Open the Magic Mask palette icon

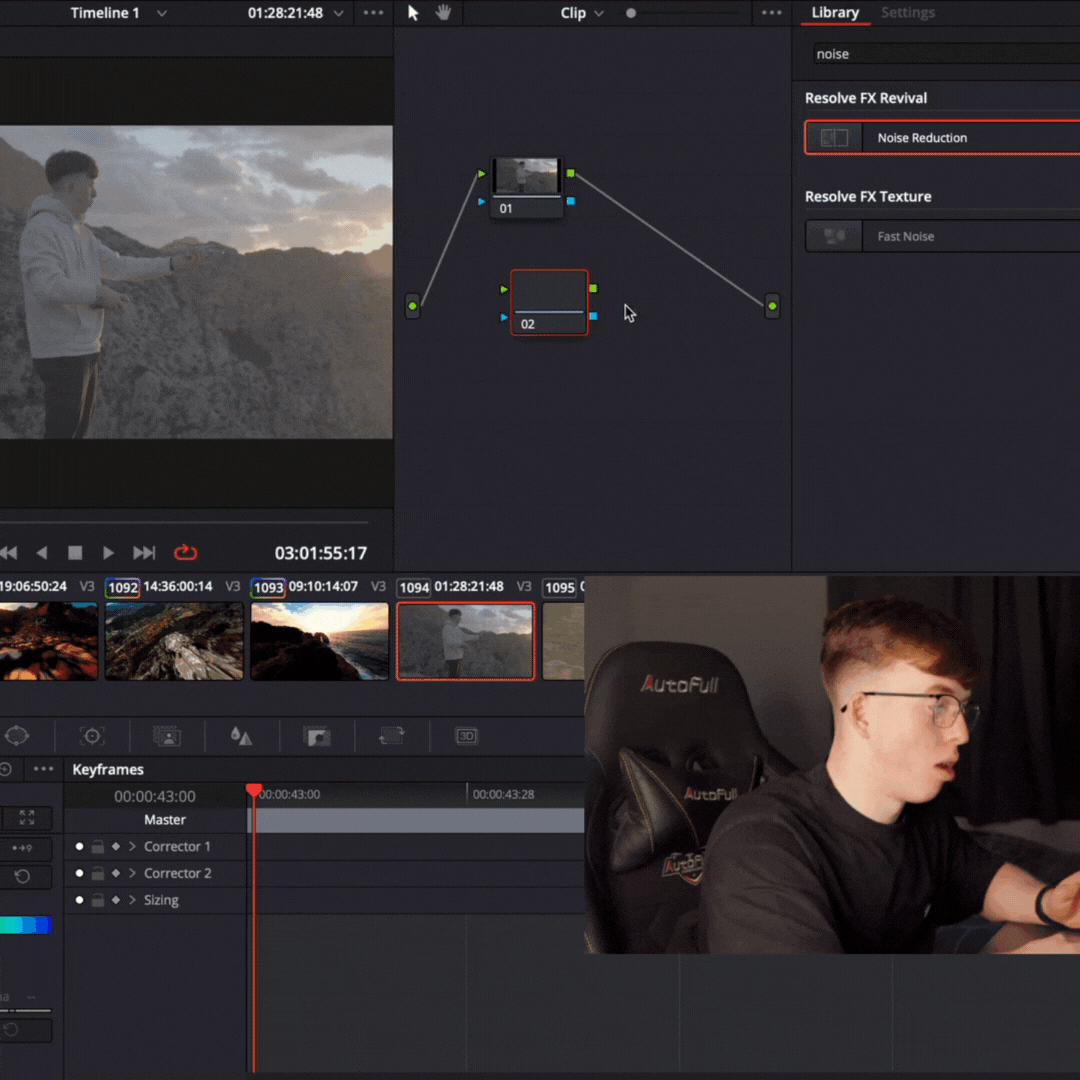[x=167, y=736]
